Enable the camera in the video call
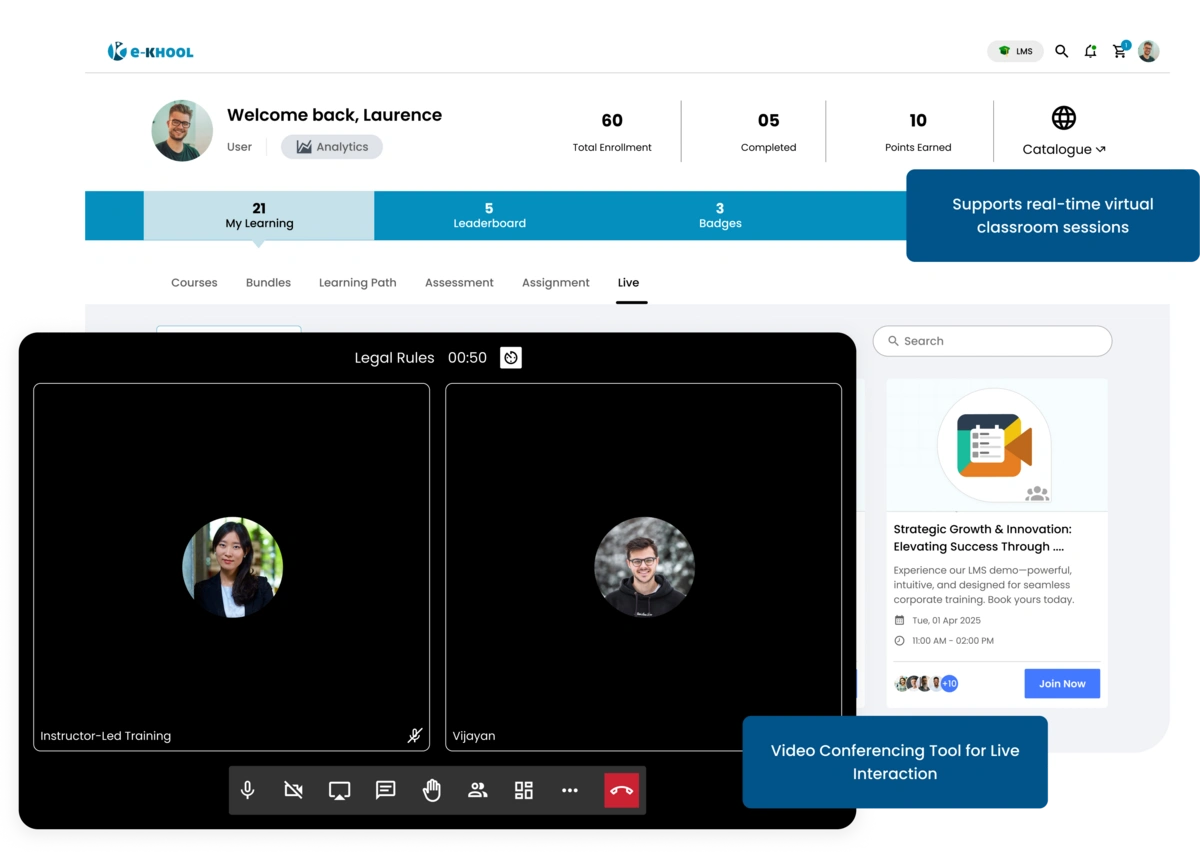The width and height of the screenshot is (1200, 852). [292, 790]
